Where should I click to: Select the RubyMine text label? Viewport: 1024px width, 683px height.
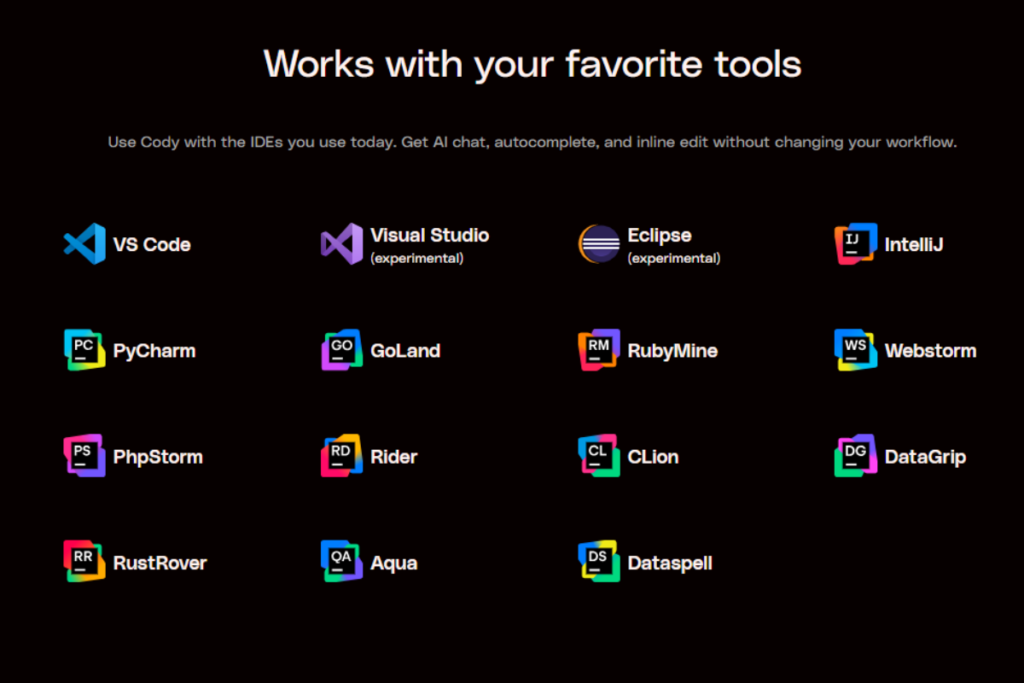(x=673, y=351)
